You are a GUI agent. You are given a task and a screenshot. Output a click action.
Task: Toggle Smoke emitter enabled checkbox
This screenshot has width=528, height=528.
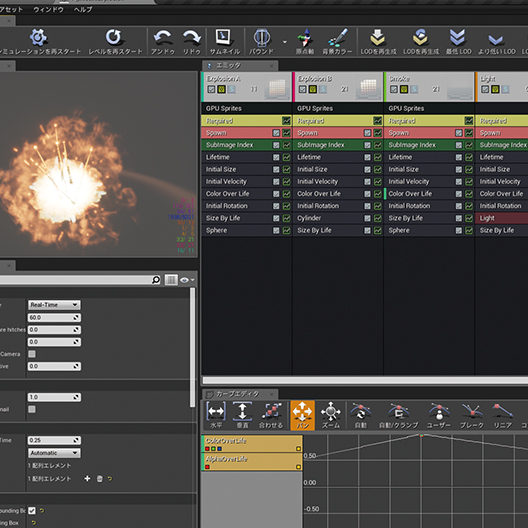(394, 89)
